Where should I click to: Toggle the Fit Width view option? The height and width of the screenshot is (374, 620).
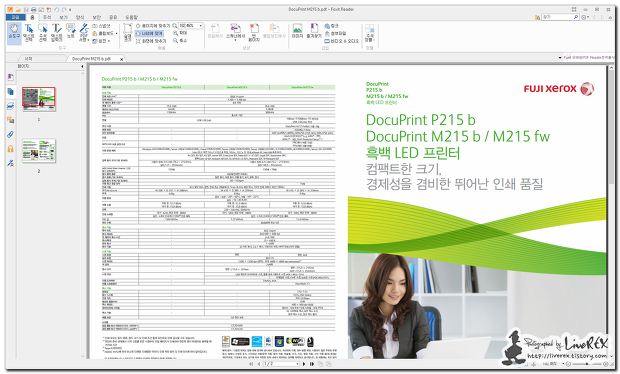coord(149,34)
